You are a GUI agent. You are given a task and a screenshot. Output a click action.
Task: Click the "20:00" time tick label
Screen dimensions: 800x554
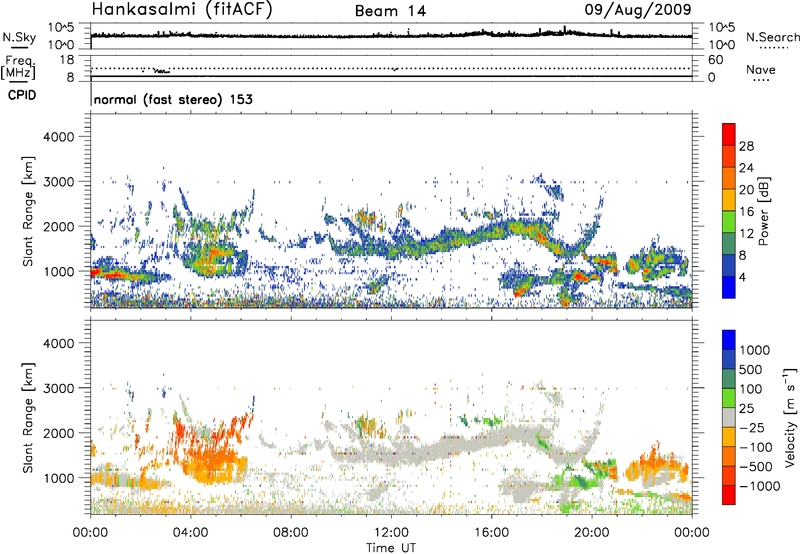point(591,533)
